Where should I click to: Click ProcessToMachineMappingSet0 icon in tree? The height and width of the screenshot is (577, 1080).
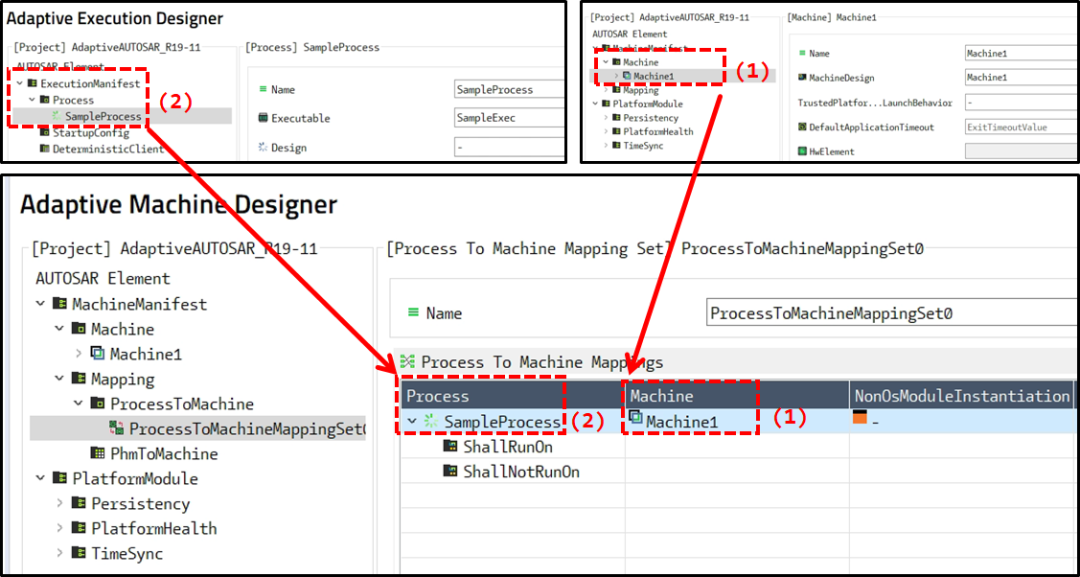coord(116,428)
